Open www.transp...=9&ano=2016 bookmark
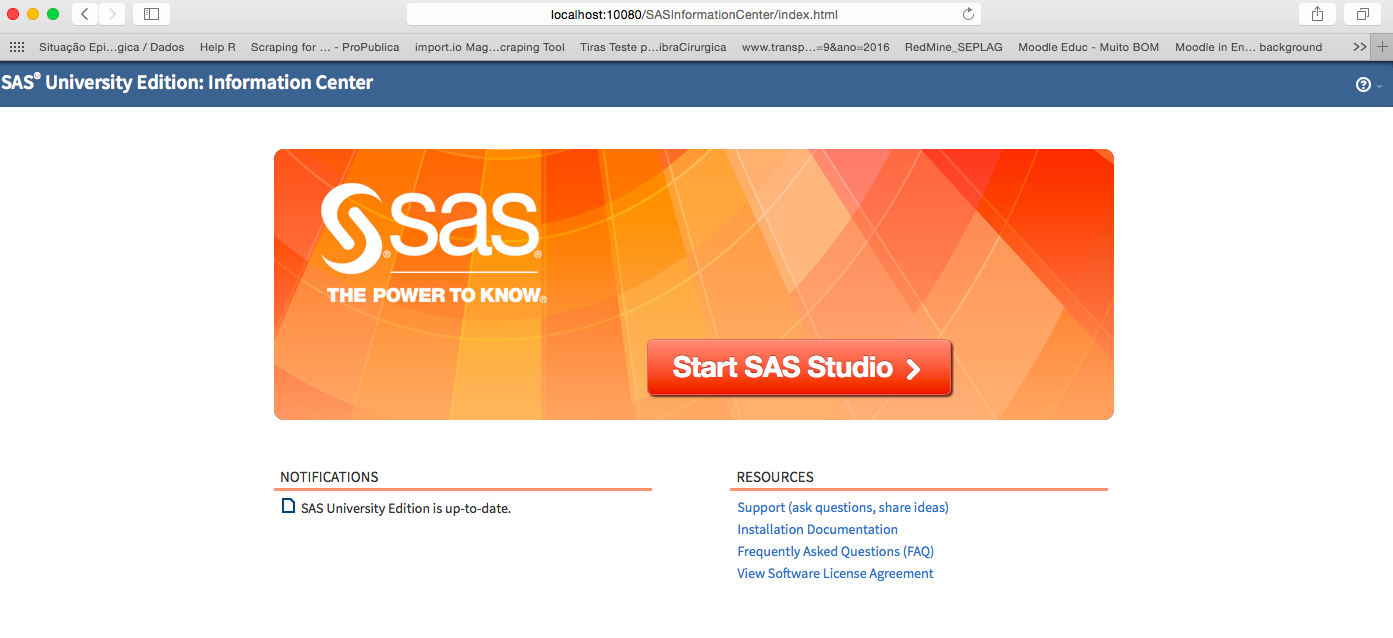 [816, 47]
